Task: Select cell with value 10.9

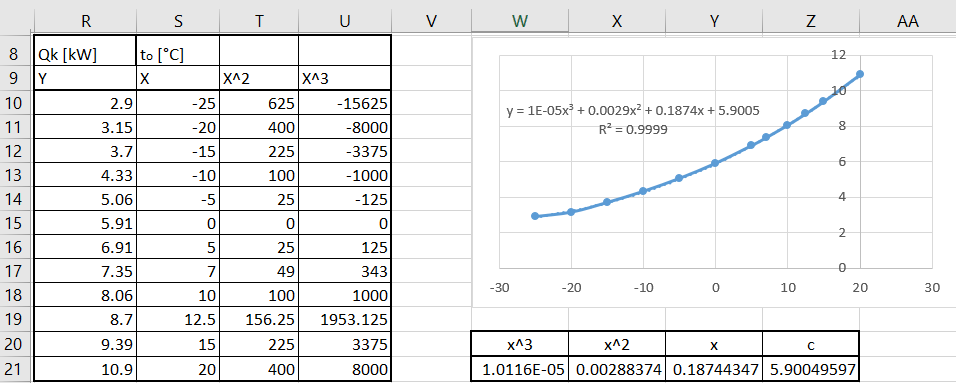Action: point(85,368)
